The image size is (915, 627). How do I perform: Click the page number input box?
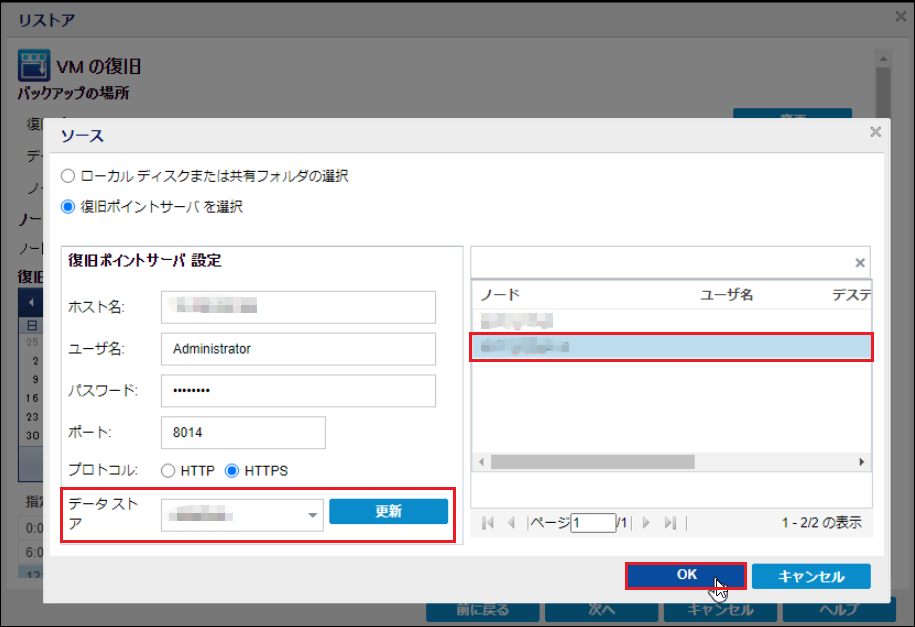(593, 522)
